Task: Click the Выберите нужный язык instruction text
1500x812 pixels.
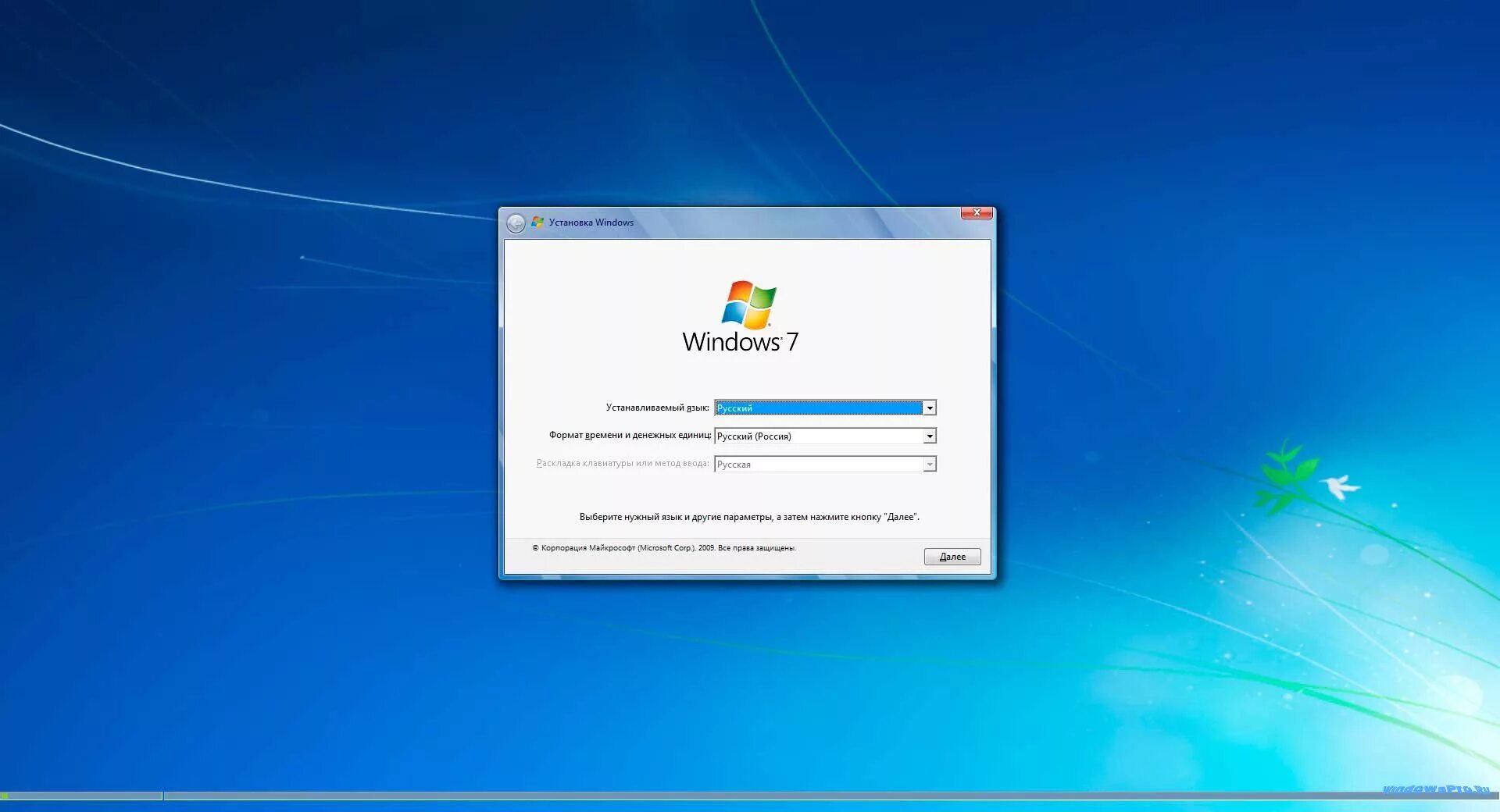Action: [749, 517]
